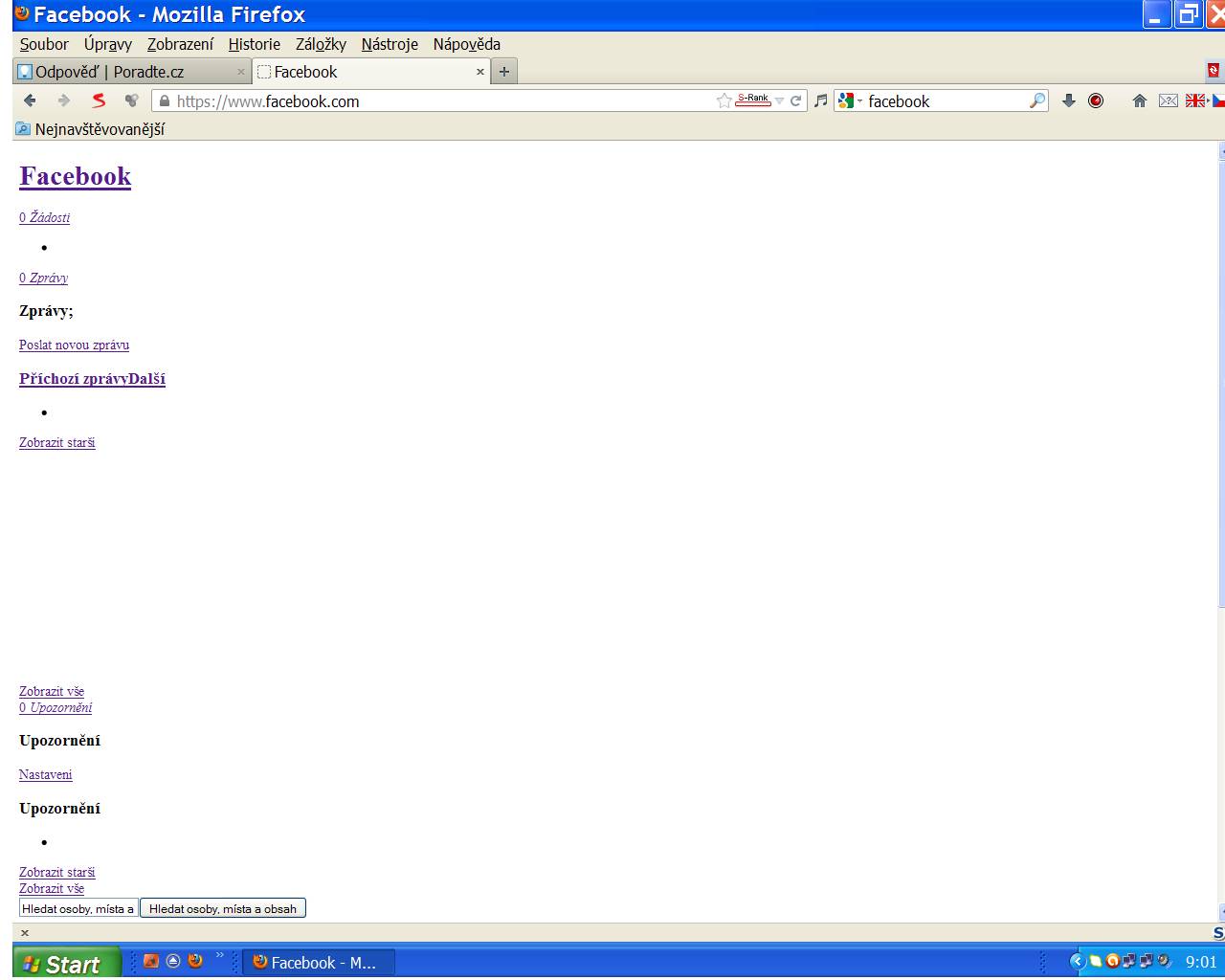The height and width of the screenshot is (980, 1225).
Task: Go to the home page via house icon
Action: pyautogui.click(x=1139, y=100)
